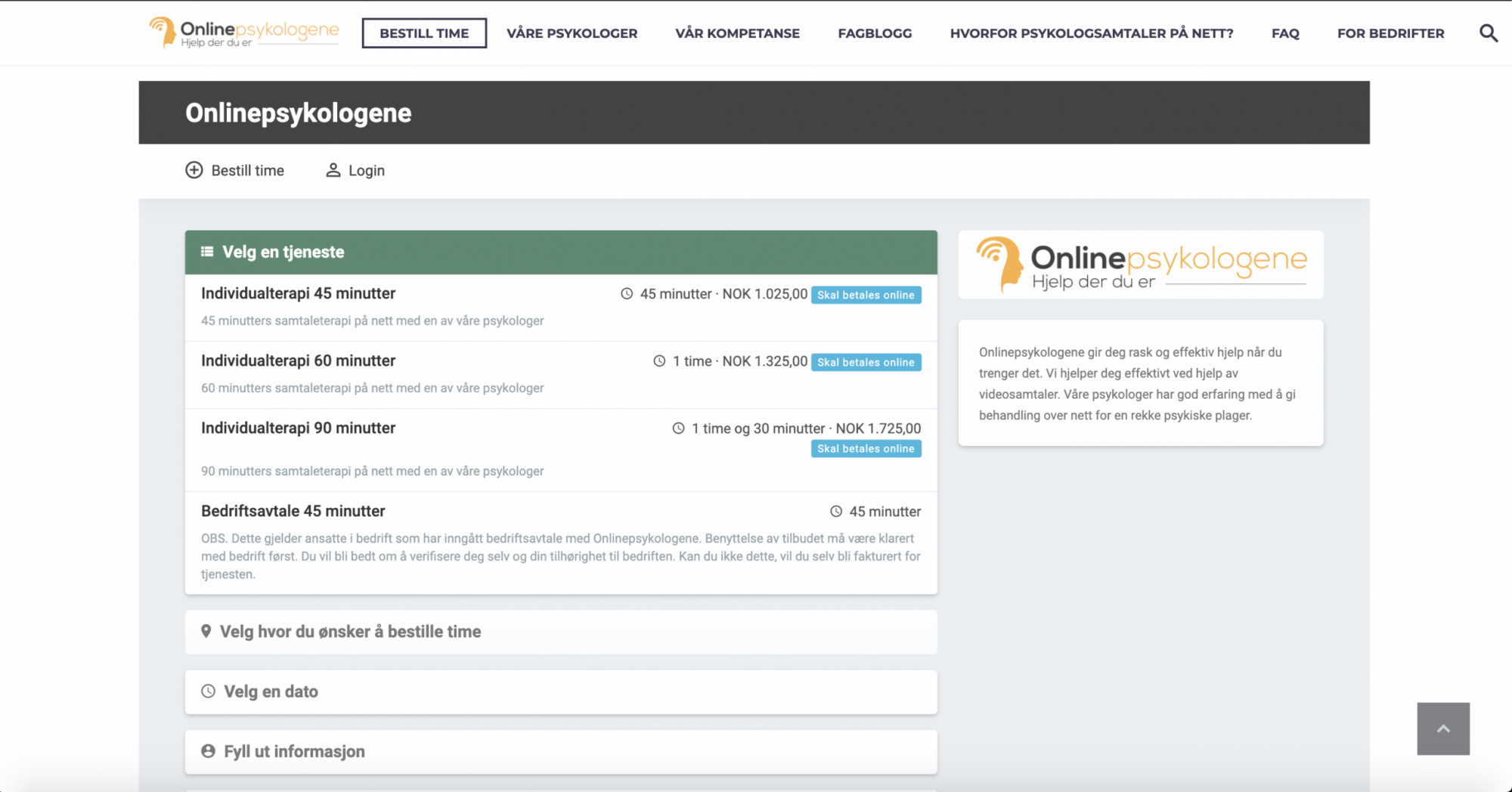This screenshot has width=1512, height=792.
Task: Choose Individualterapi 90 minutter service
Action: click(x=561, y=450)
